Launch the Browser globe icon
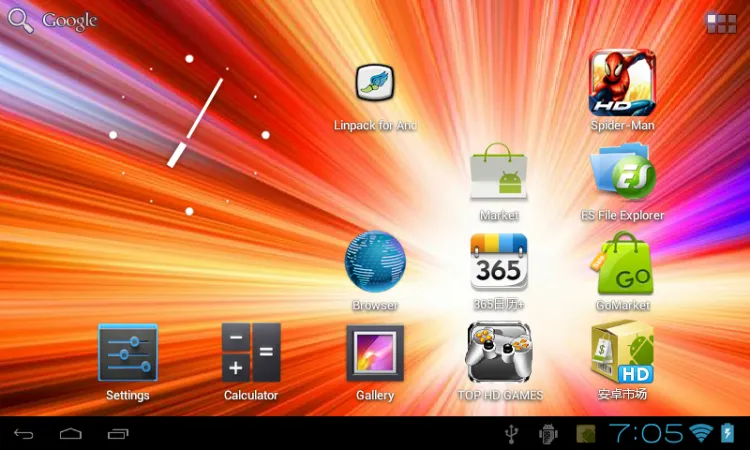Image resolution: width=750 pixels, height=450 pixels. coord(375,262)
